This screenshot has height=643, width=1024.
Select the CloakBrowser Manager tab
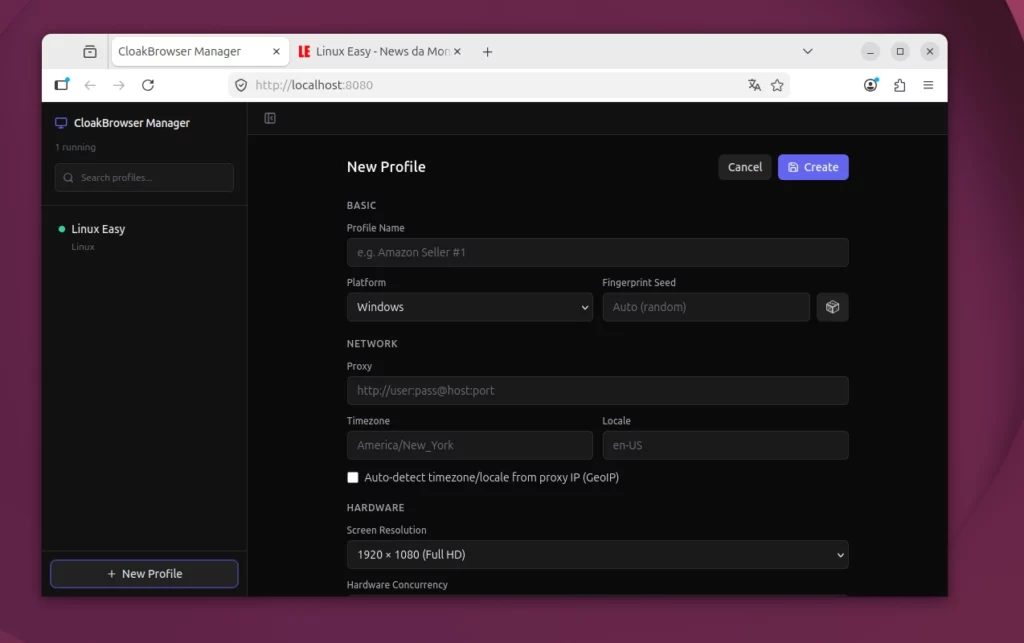(200, 52)
